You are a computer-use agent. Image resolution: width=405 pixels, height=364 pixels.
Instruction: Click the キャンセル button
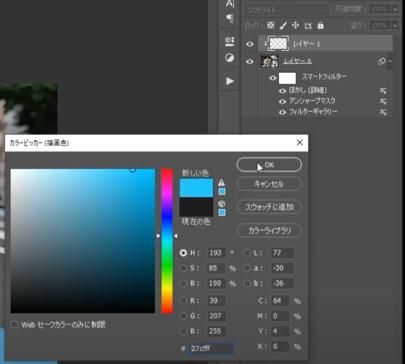point(269,184)
